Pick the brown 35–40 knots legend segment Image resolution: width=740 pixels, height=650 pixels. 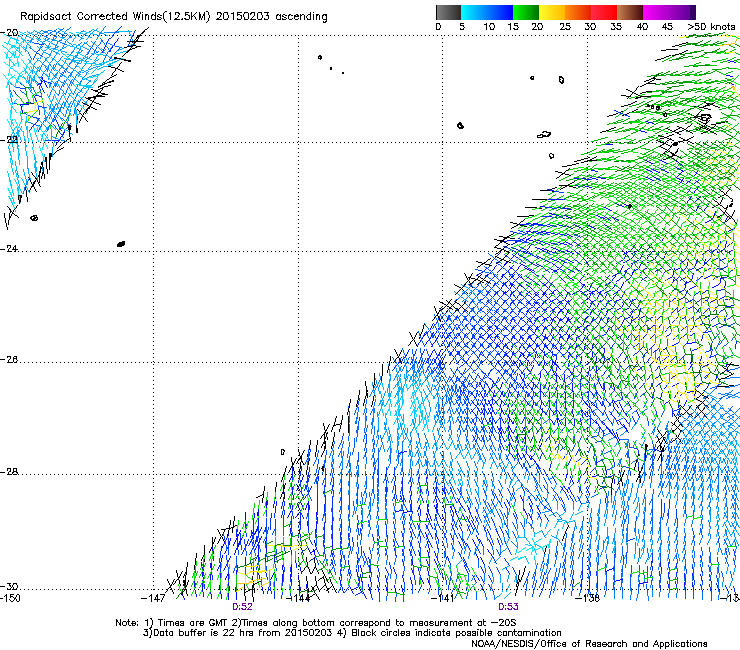[630, 12]
